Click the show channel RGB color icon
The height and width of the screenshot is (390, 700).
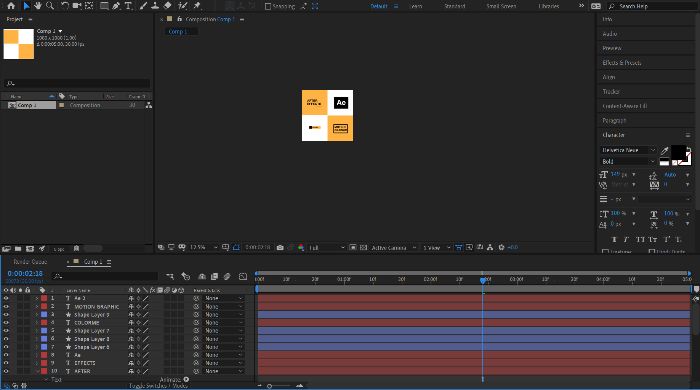(x=301, y=247)
